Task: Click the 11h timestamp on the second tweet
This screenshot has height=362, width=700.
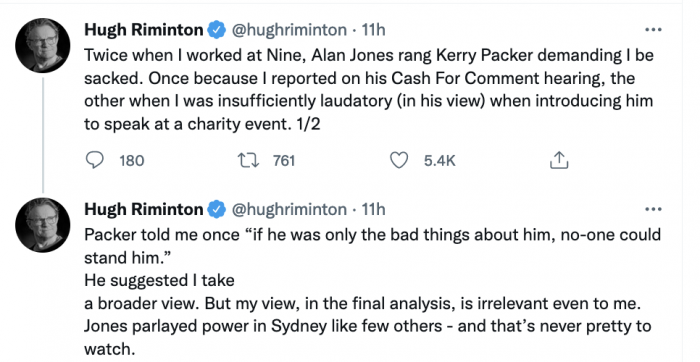Action: (373, 209)
